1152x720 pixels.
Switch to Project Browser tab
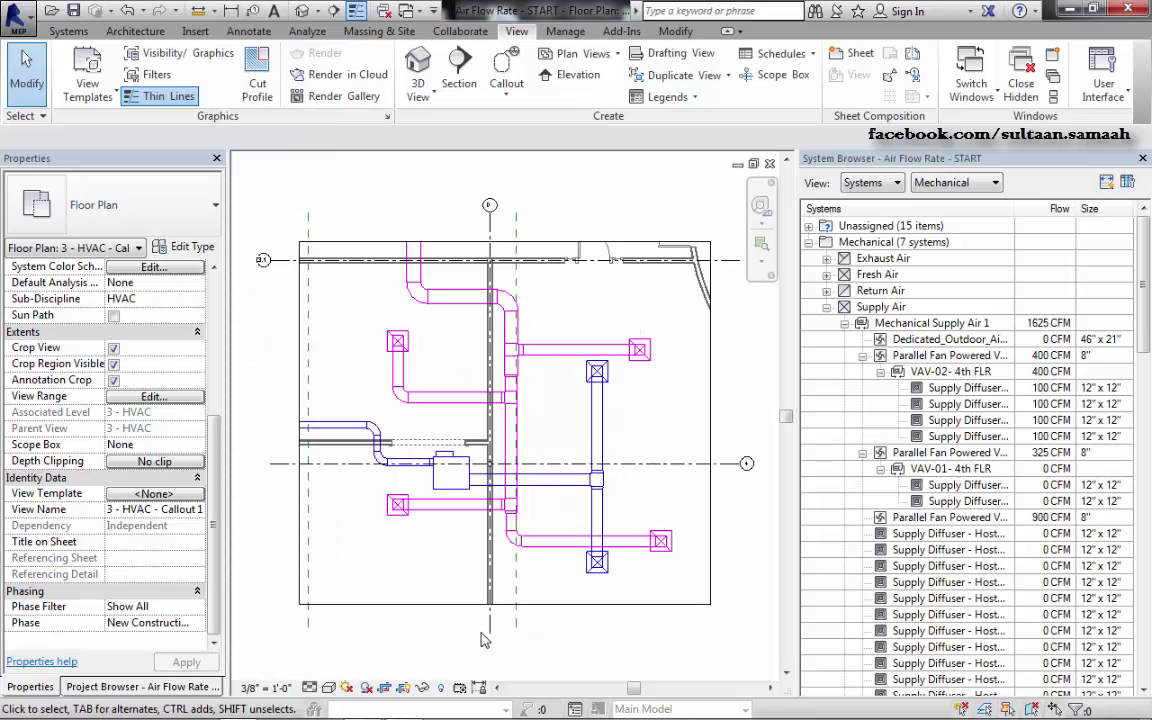click(143, 687)
